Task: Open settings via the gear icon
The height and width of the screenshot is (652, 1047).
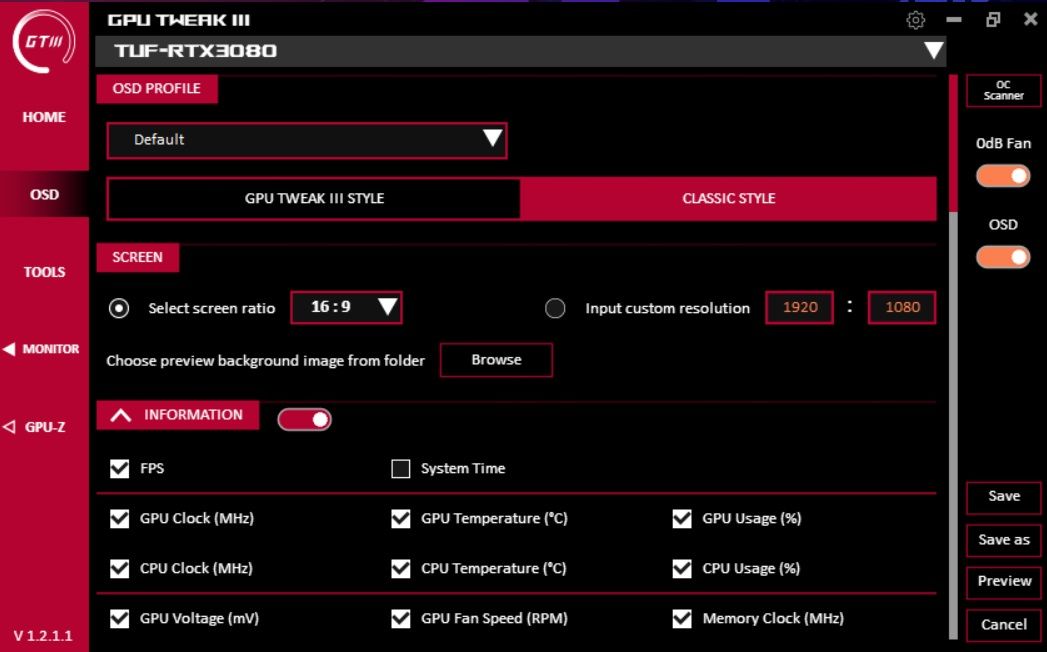Action: [915, 20]
